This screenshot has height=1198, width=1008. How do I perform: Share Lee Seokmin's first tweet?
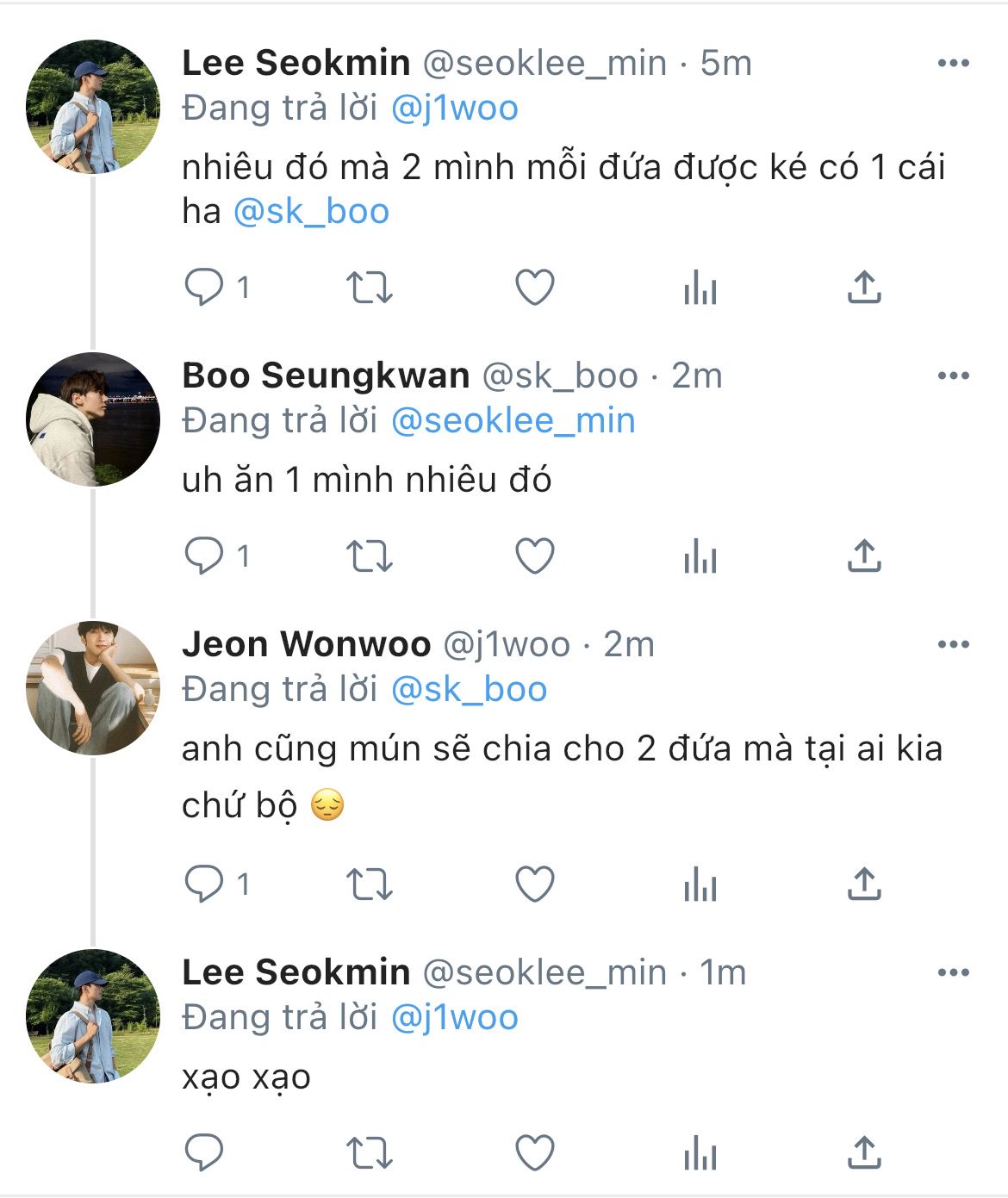coord(863,288)
